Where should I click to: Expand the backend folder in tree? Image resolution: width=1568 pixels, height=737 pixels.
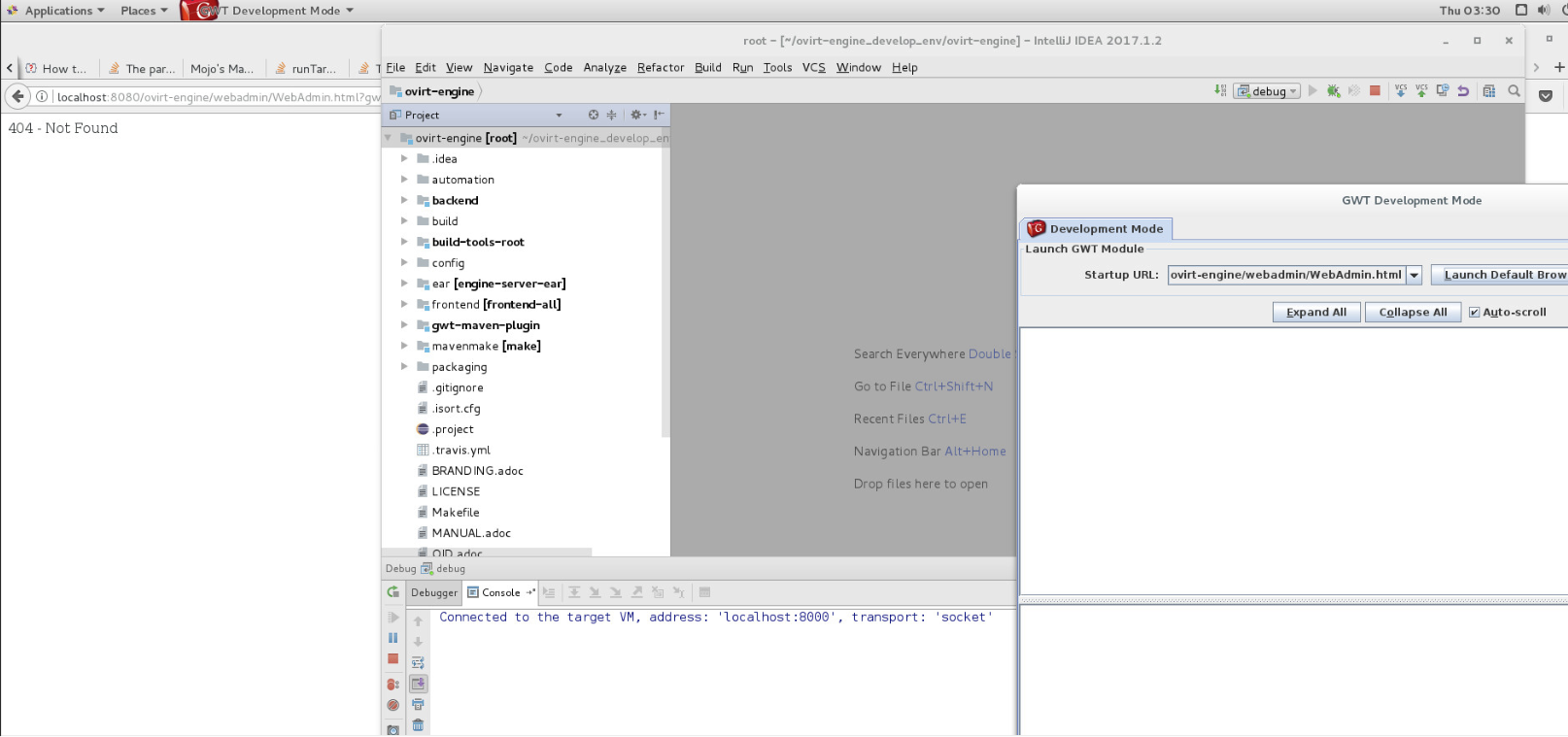tap(404, 200)
